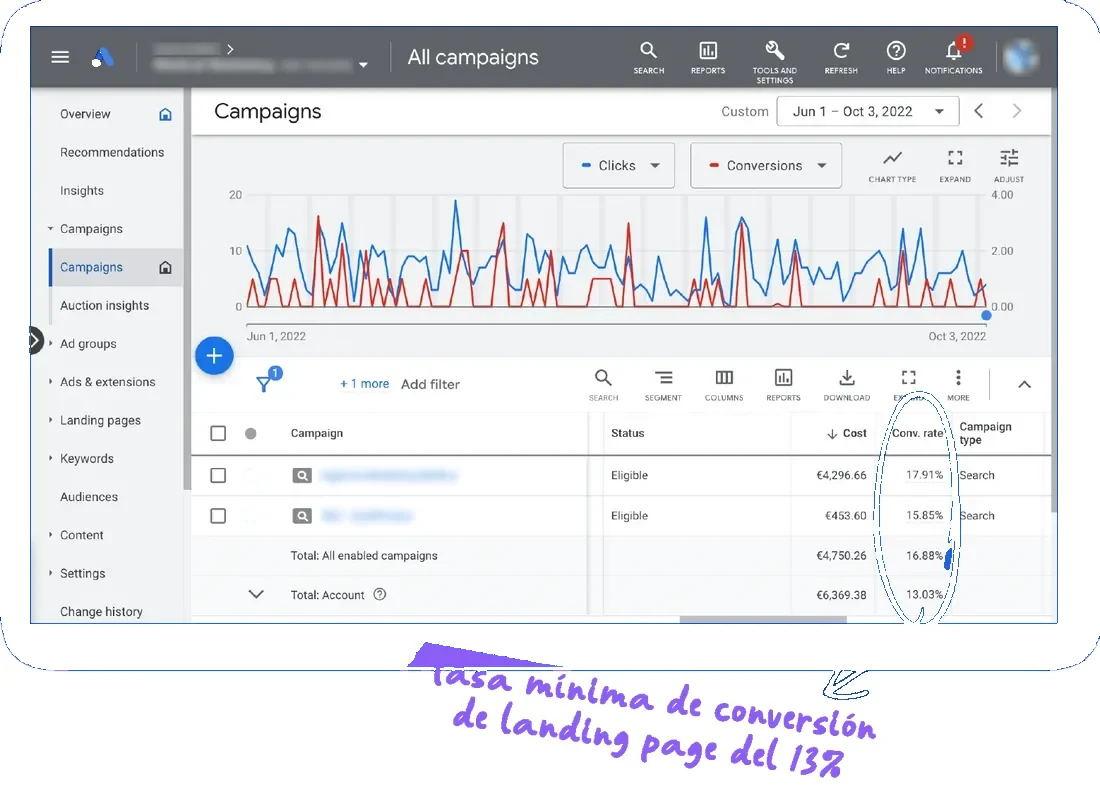
Task: Click the '+ 1 more' filter link
Action: point(365,384)
